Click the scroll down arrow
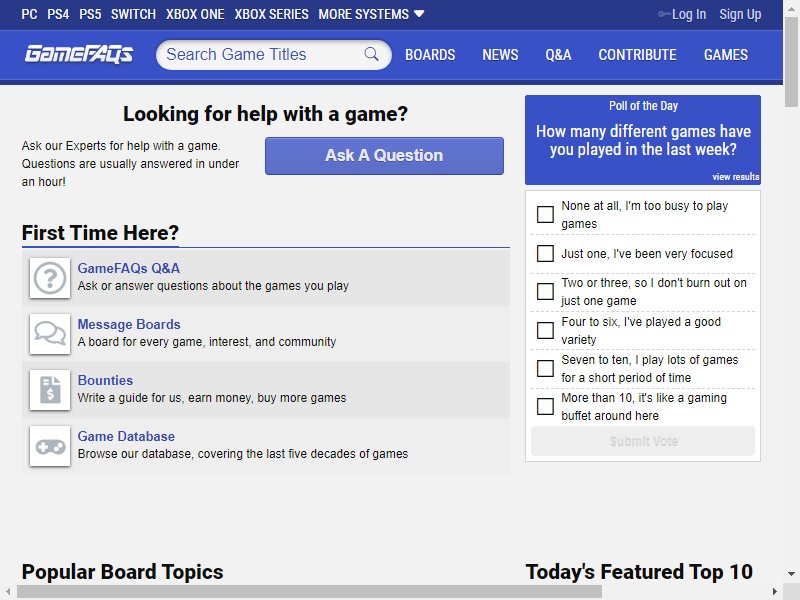 pos(791,574)
